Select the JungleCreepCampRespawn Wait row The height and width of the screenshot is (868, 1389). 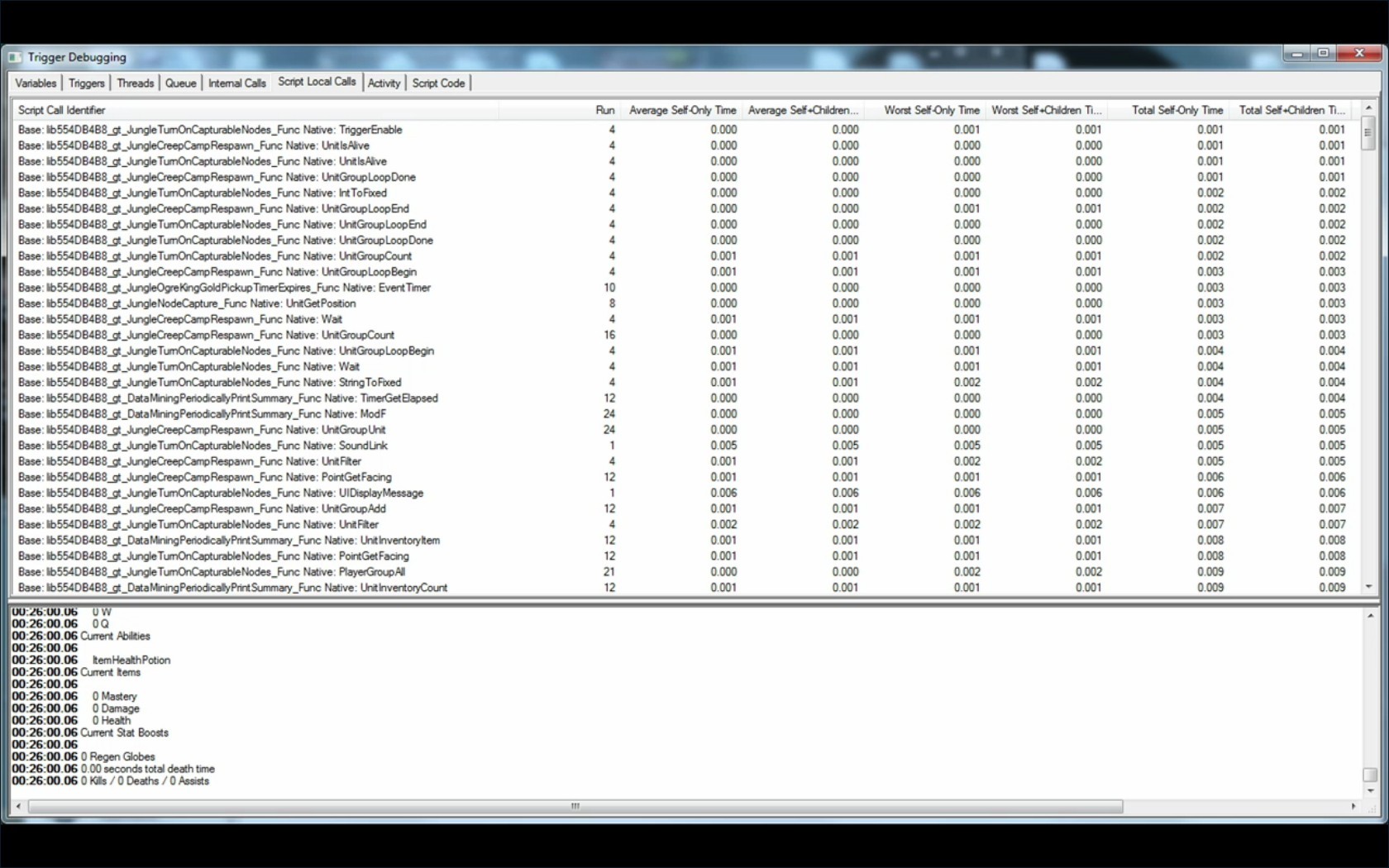click(x=683, y=319)
